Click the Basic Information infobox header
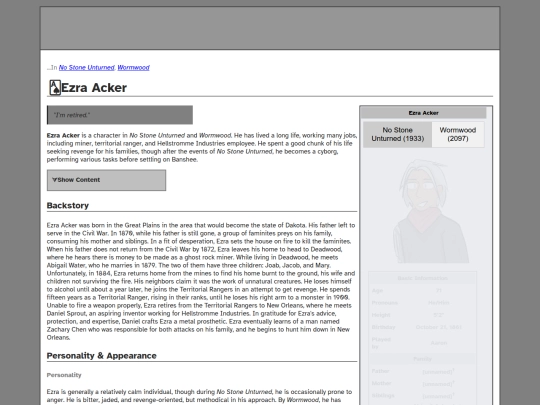This screenshot has height=405, width=540. [x=423, y=278]
